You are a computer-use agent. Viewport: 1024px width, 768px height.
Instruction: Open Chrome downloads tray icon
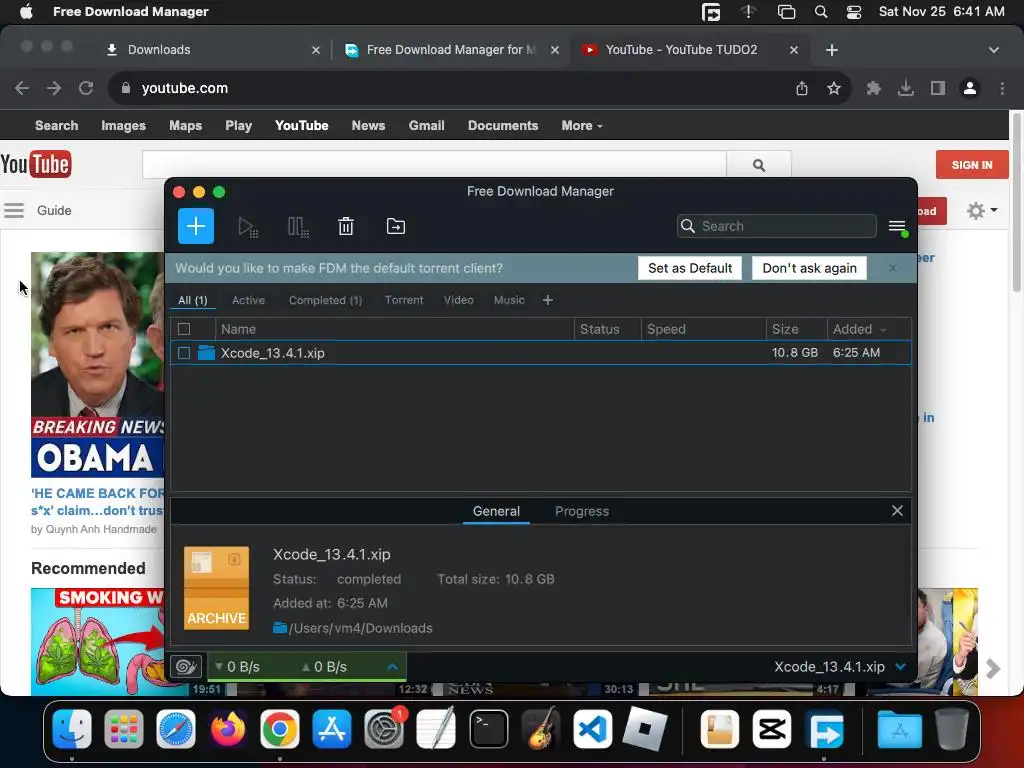(x=906, y=88)
